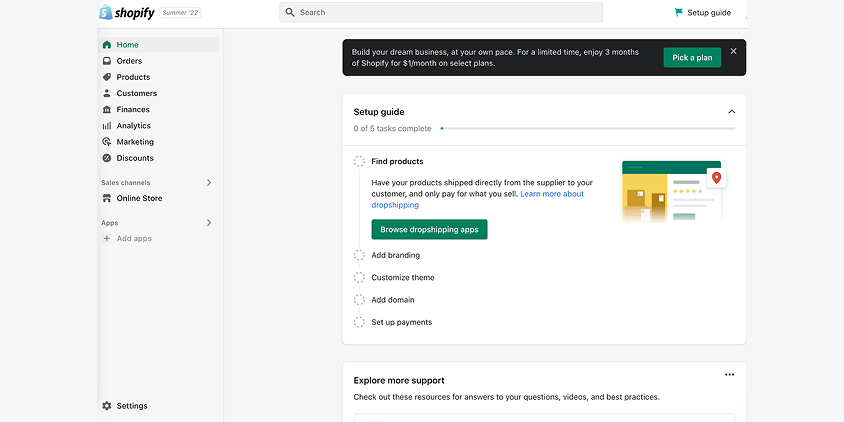
Task: Navigate to Marketing
Action: pyautogui.click(x=158, y=142)
